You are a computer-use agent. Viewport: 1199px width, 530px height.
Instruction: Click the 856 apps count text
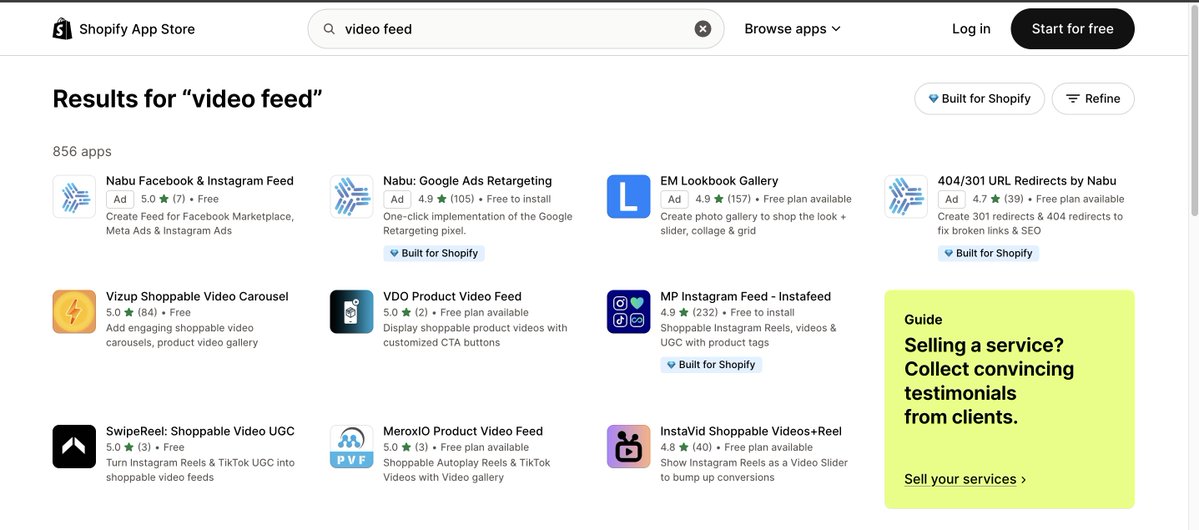click(x=82, y=151)
